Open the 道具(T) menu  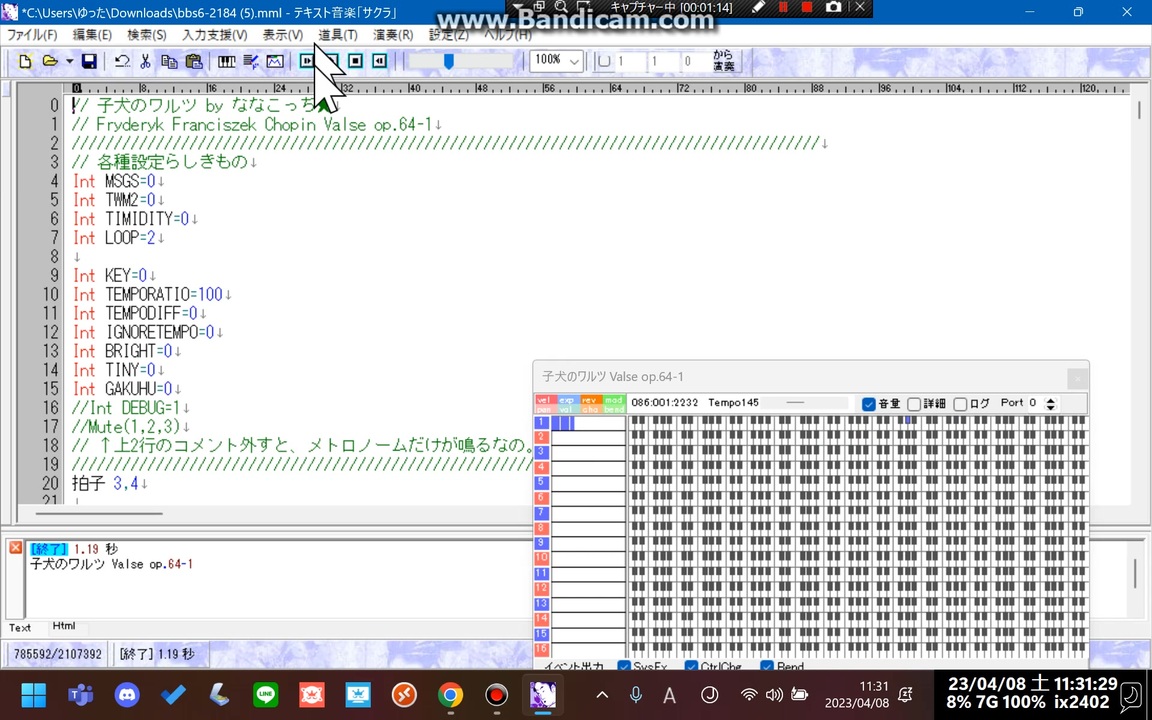338,35
